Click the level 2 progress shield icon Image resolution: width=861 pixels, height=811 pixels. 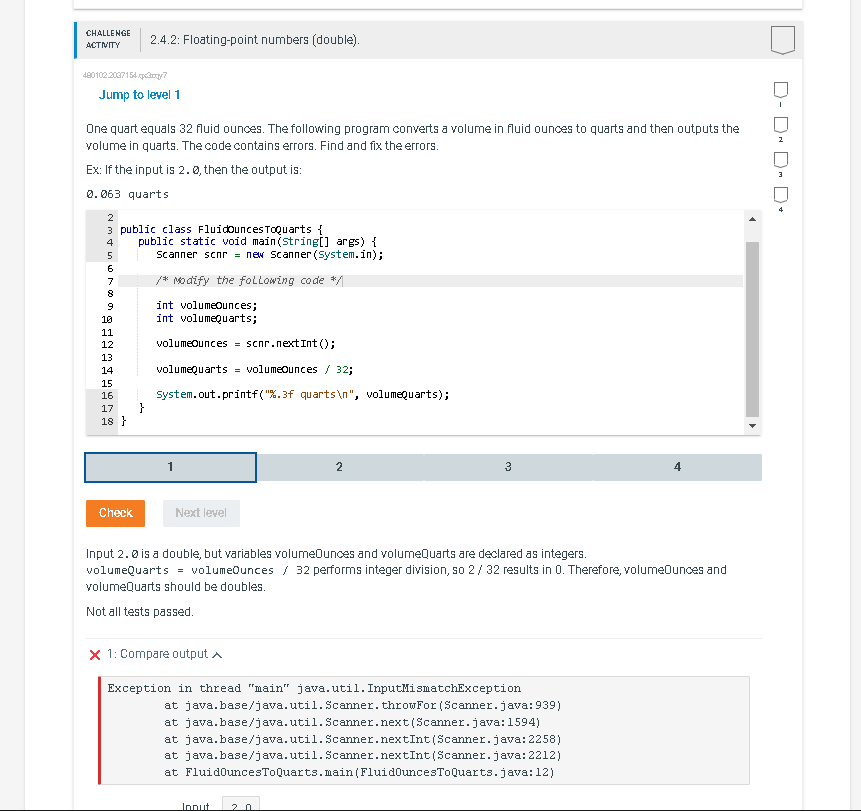(x=780, y=125)
